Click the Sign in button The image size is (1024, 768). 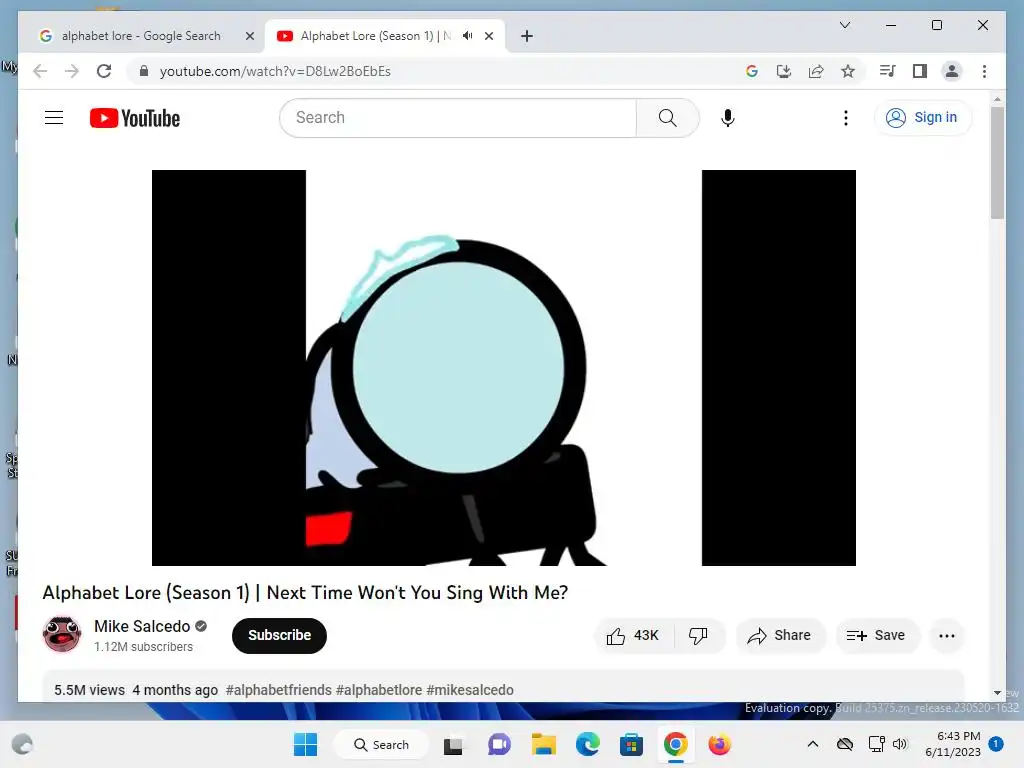click(x=922, y=118)
